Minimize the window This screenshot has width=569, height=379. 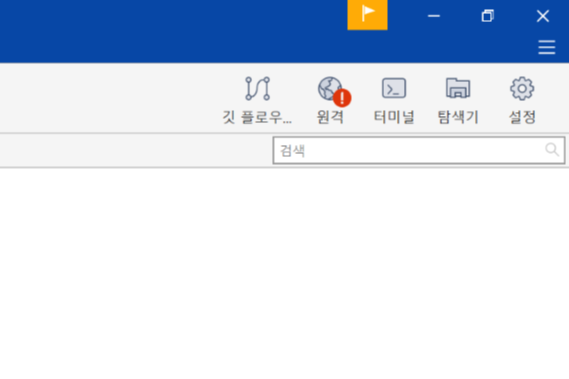[434, 16]
